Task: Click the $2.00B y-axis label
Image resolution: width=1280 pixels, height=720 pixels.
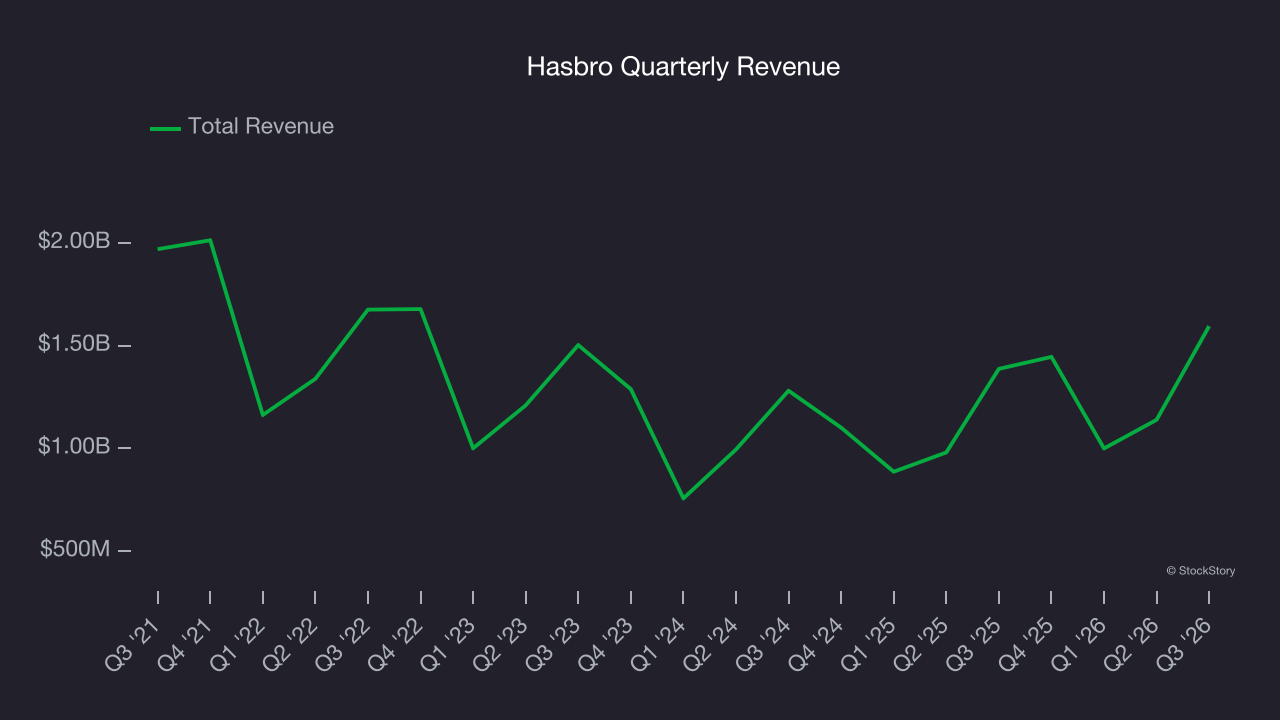Action: coord(74,241)
